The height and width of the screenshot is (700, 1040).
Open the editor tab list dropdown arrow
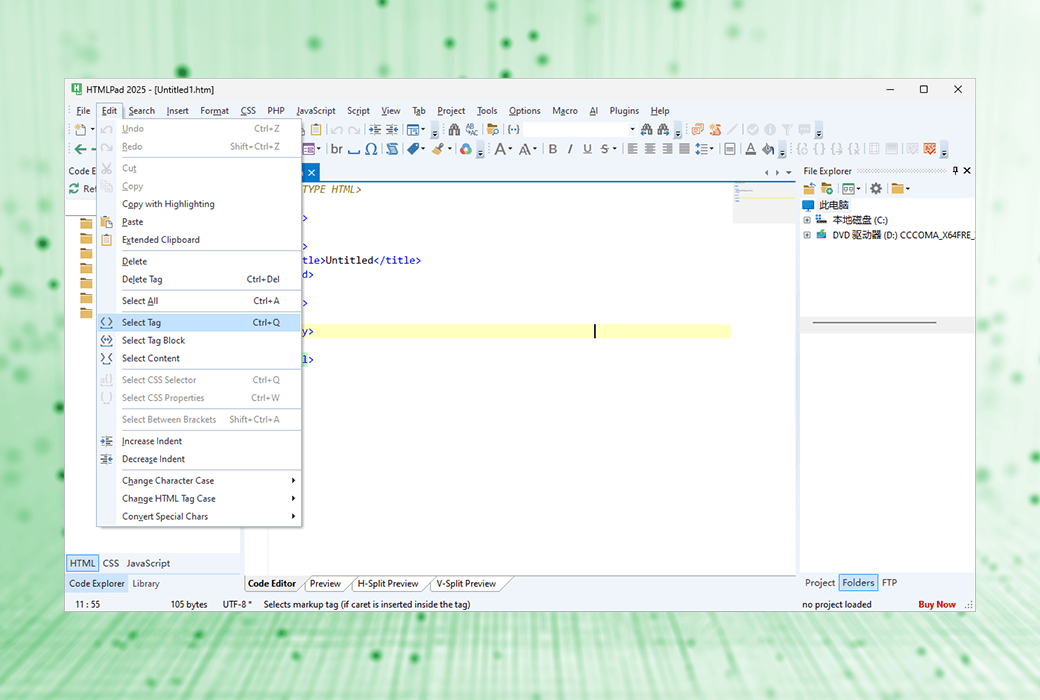(789, 173)
